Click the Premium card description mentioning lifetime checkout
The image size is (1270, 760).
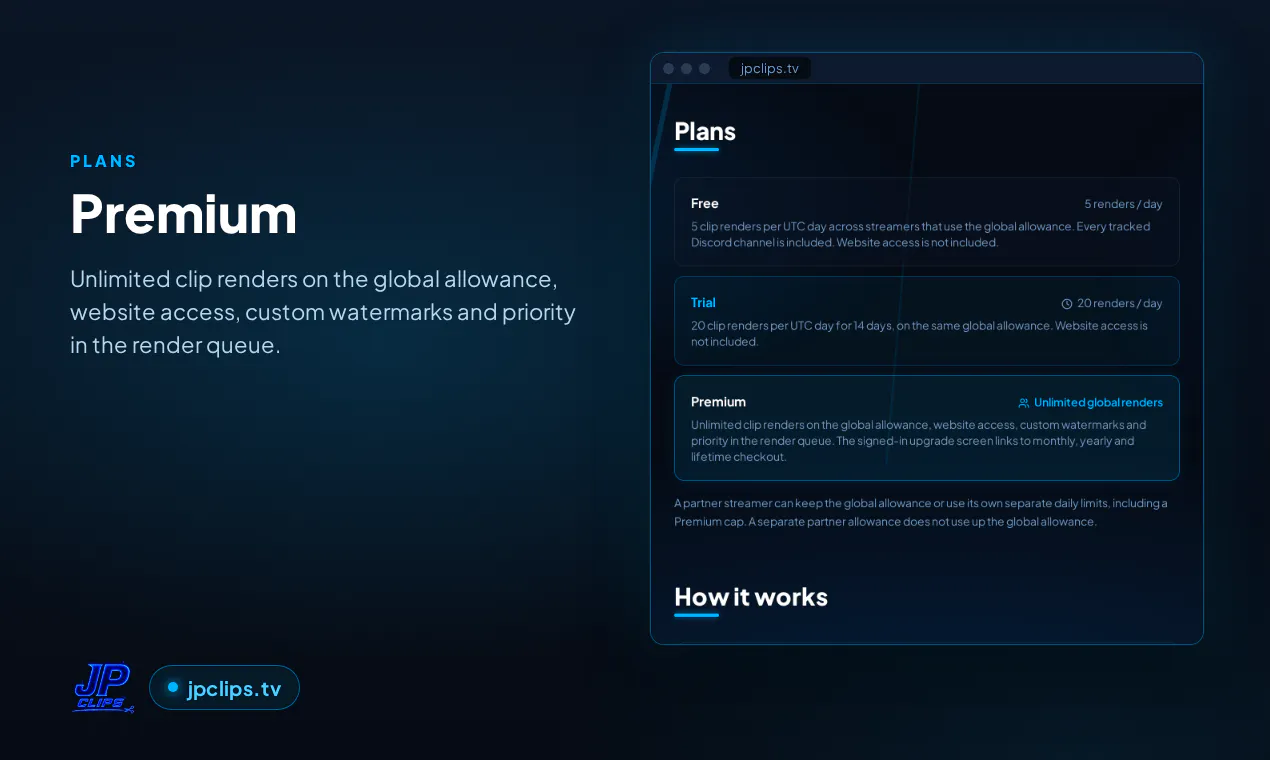tap(919, 441)
